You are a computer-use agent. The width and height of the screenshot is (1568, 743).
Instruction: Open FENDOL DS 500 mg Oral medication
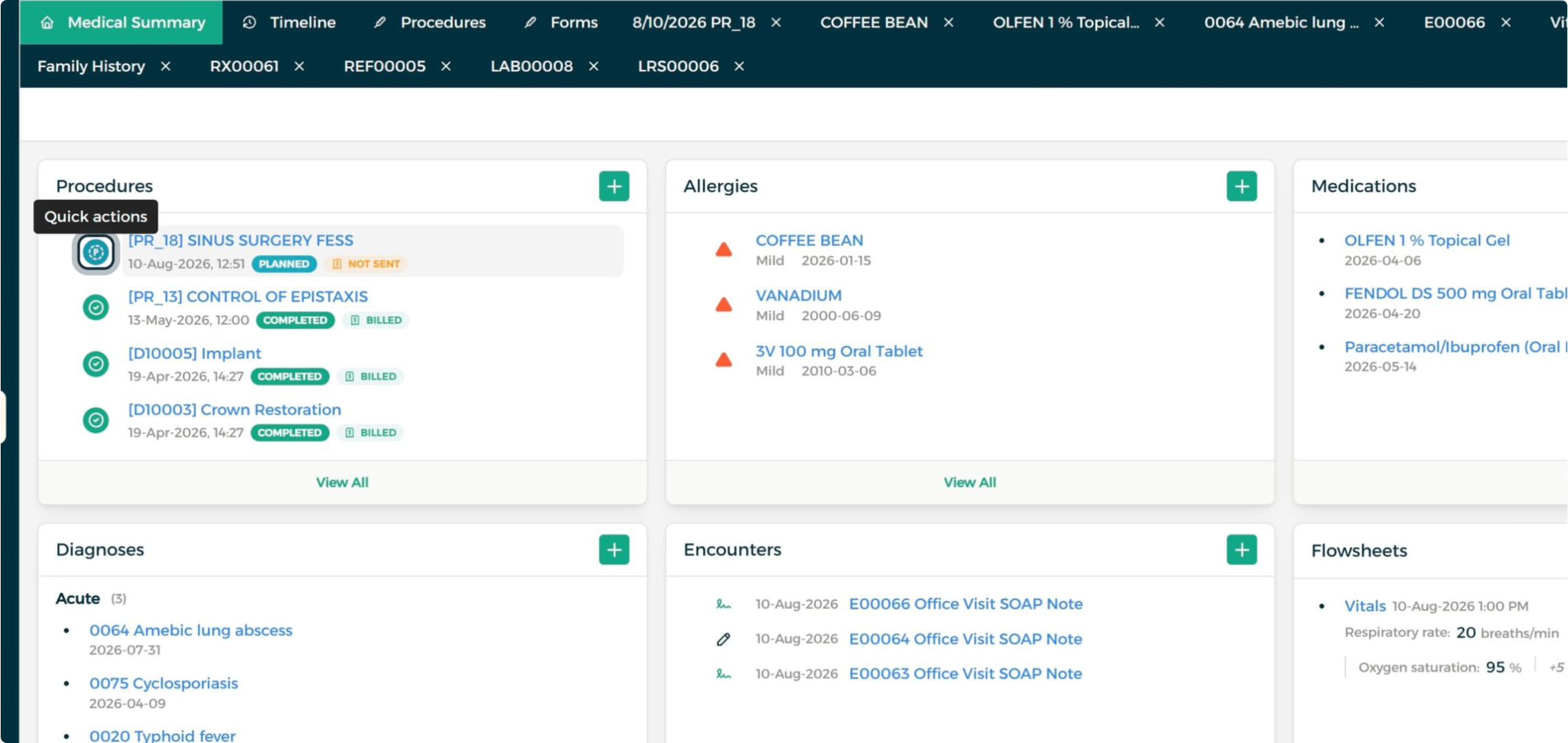pos(1456,294)
